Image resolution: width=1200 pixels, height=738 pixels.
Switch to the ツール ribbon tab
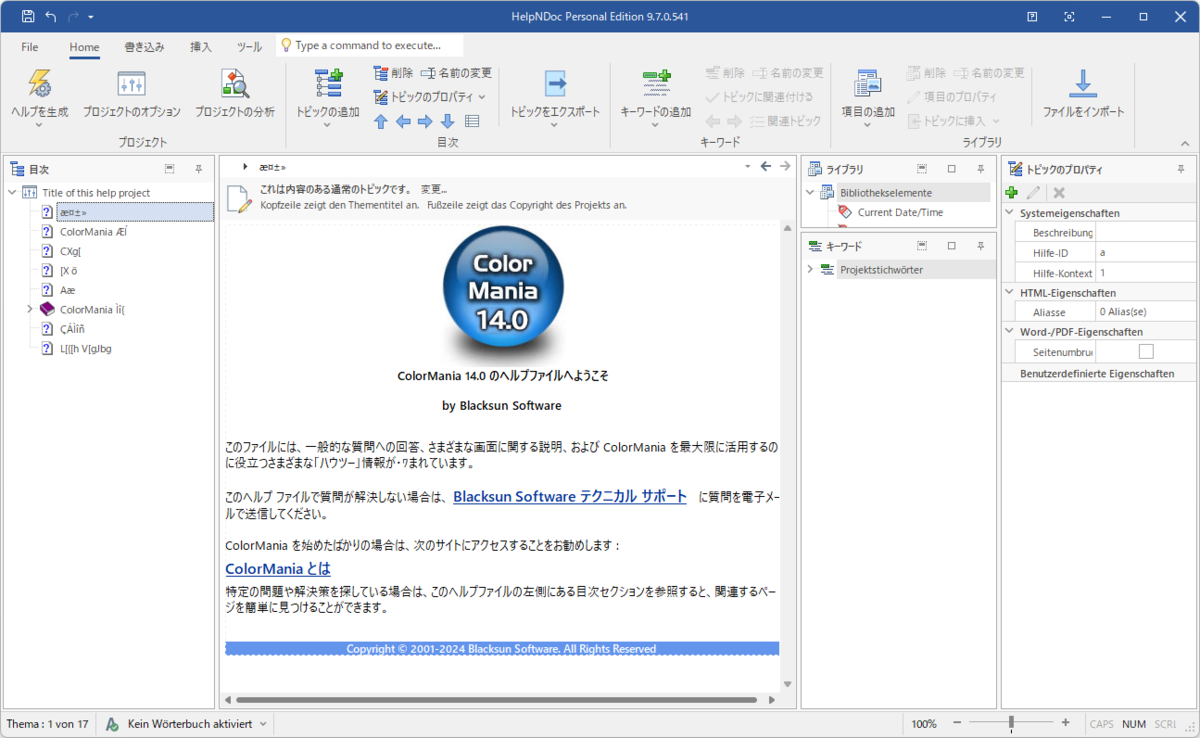click(250, 46)
